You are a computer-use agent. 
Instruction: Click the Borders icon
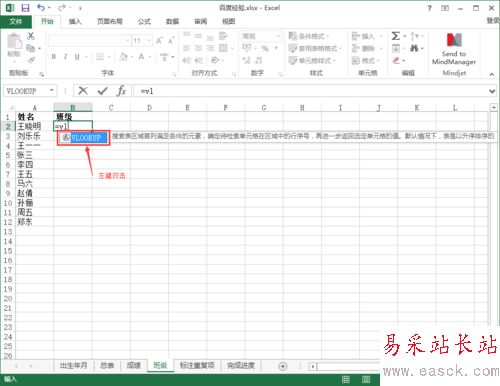(x=100, y=57)
